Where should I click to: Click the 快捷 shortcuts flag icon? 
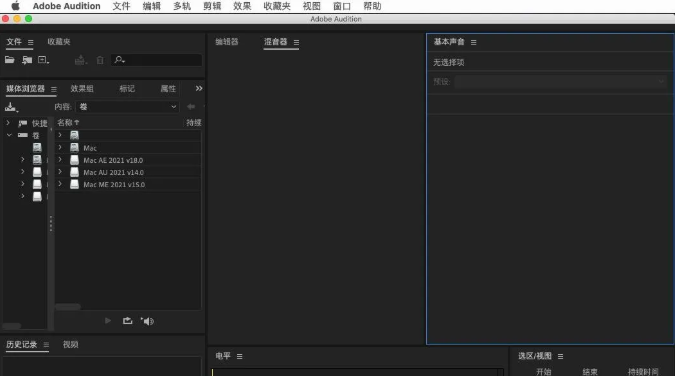pos(23,123)
